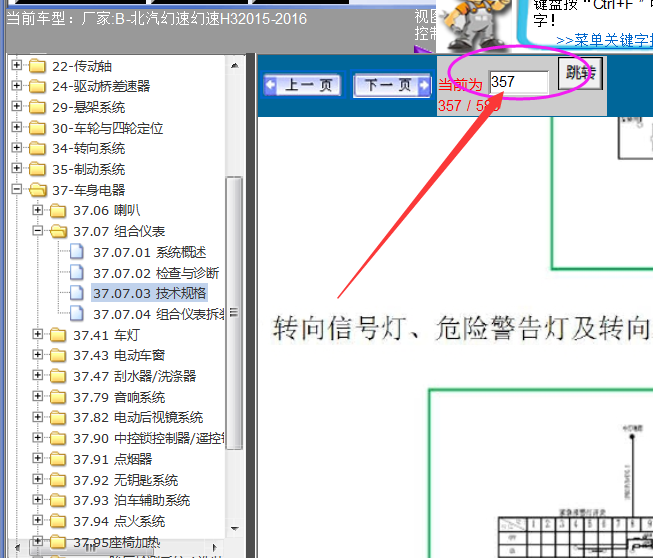Image resolution: width=653 pixels, height=558 pixels.
Task: Click the 37.79 音响系统 folder icon
Action: (x=58, y=397)
